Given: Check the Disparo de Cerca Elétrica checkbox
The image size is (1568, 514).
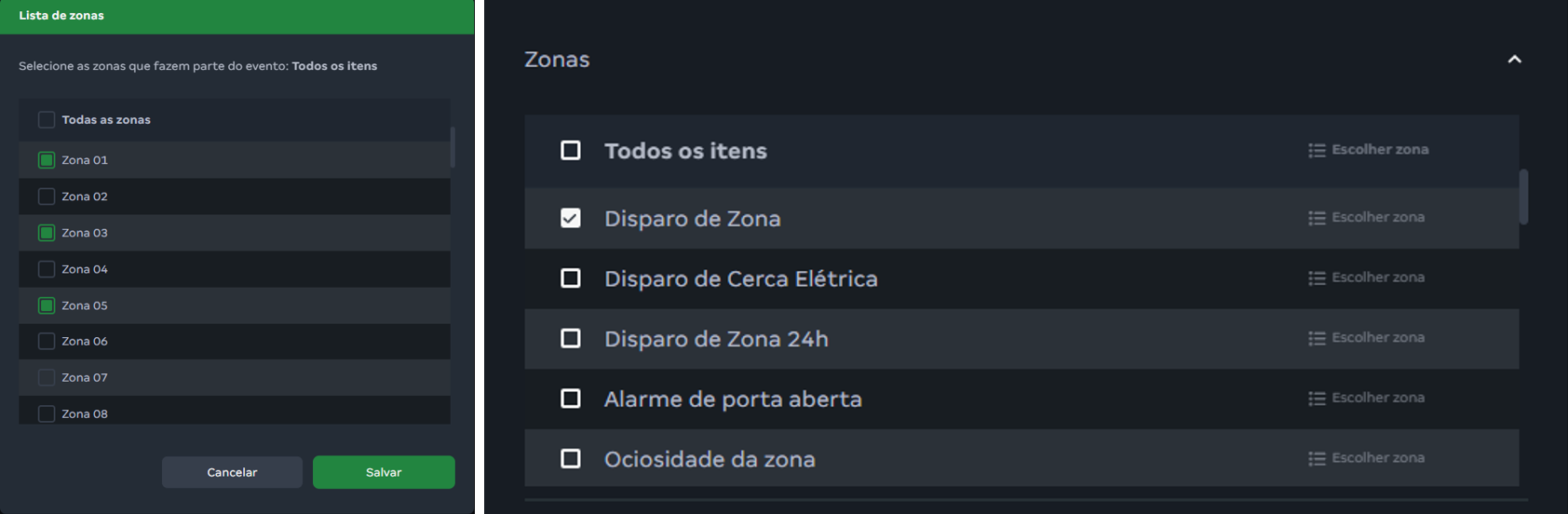Looking at the screenshot, I should point(571,278).
